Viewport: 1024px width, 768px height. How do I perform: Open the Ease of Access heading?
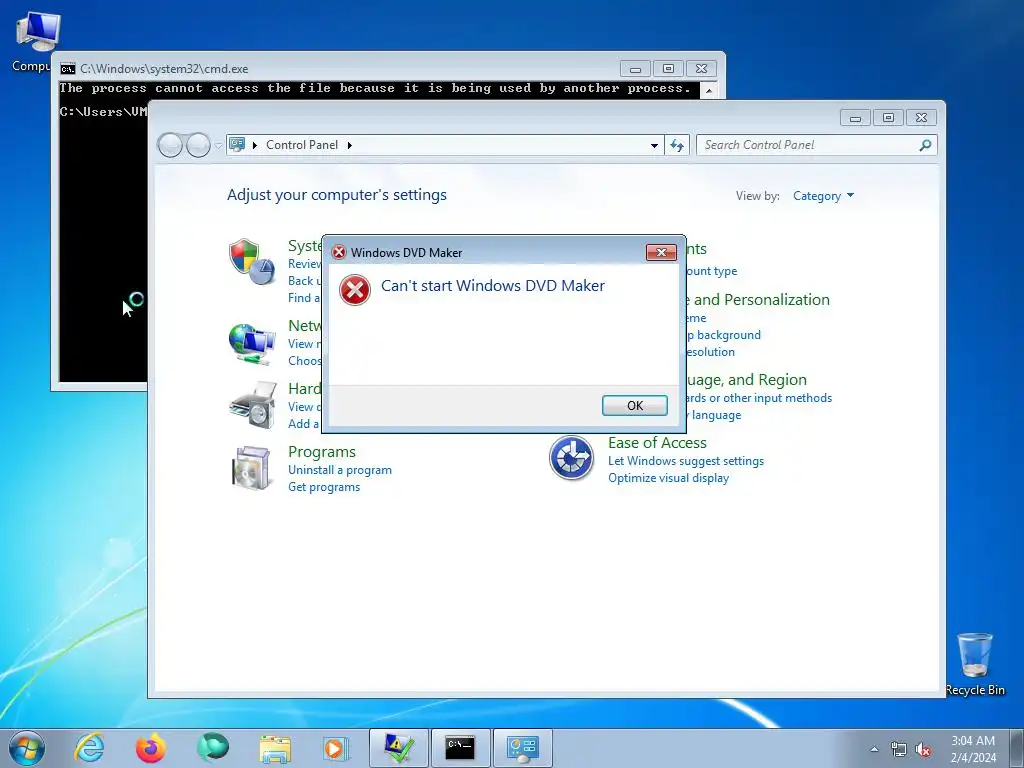(x=657, y=443)
